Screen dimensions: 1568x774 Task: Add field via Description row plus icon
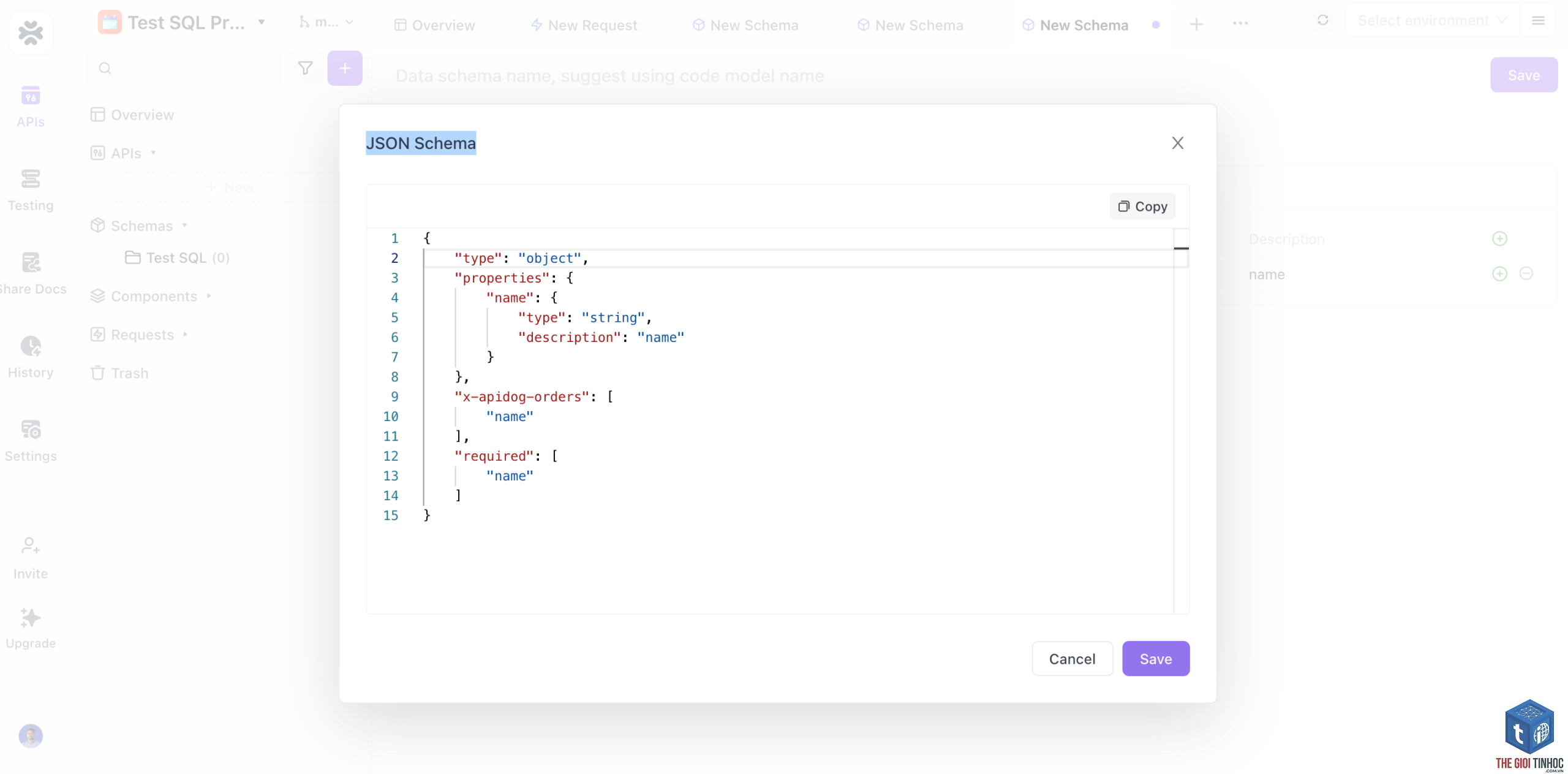click(1499, 238)
